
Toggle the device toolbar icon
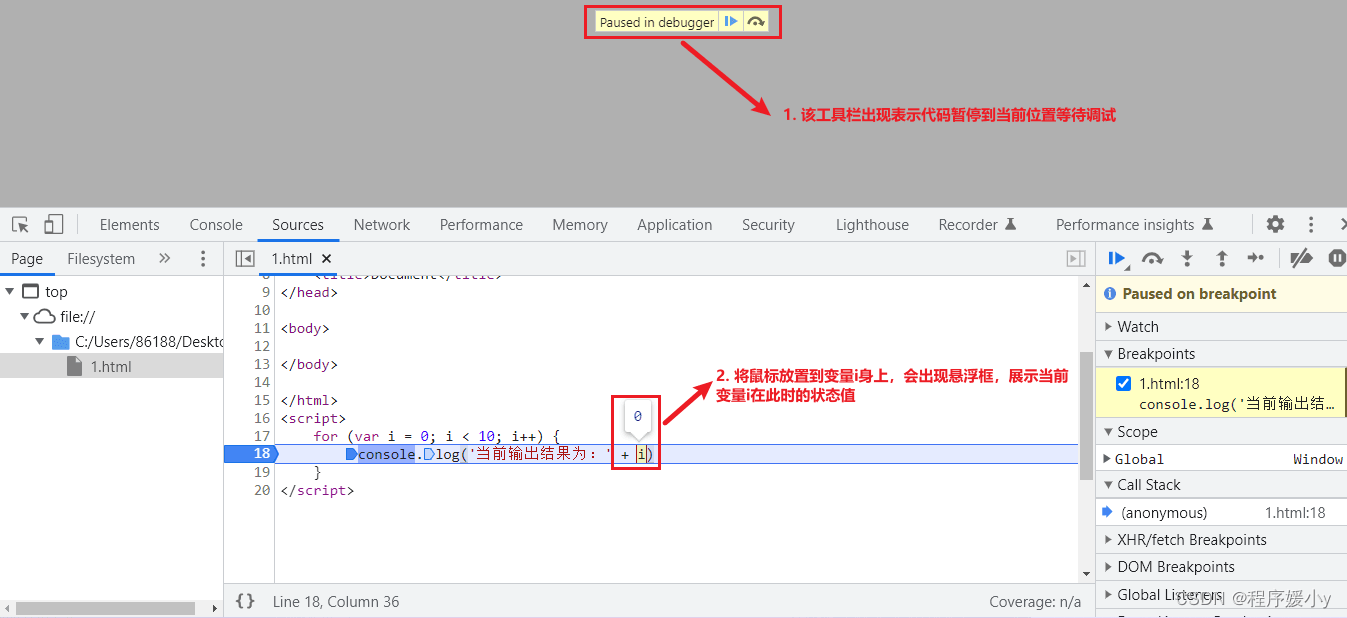click(x=54, y=225)
